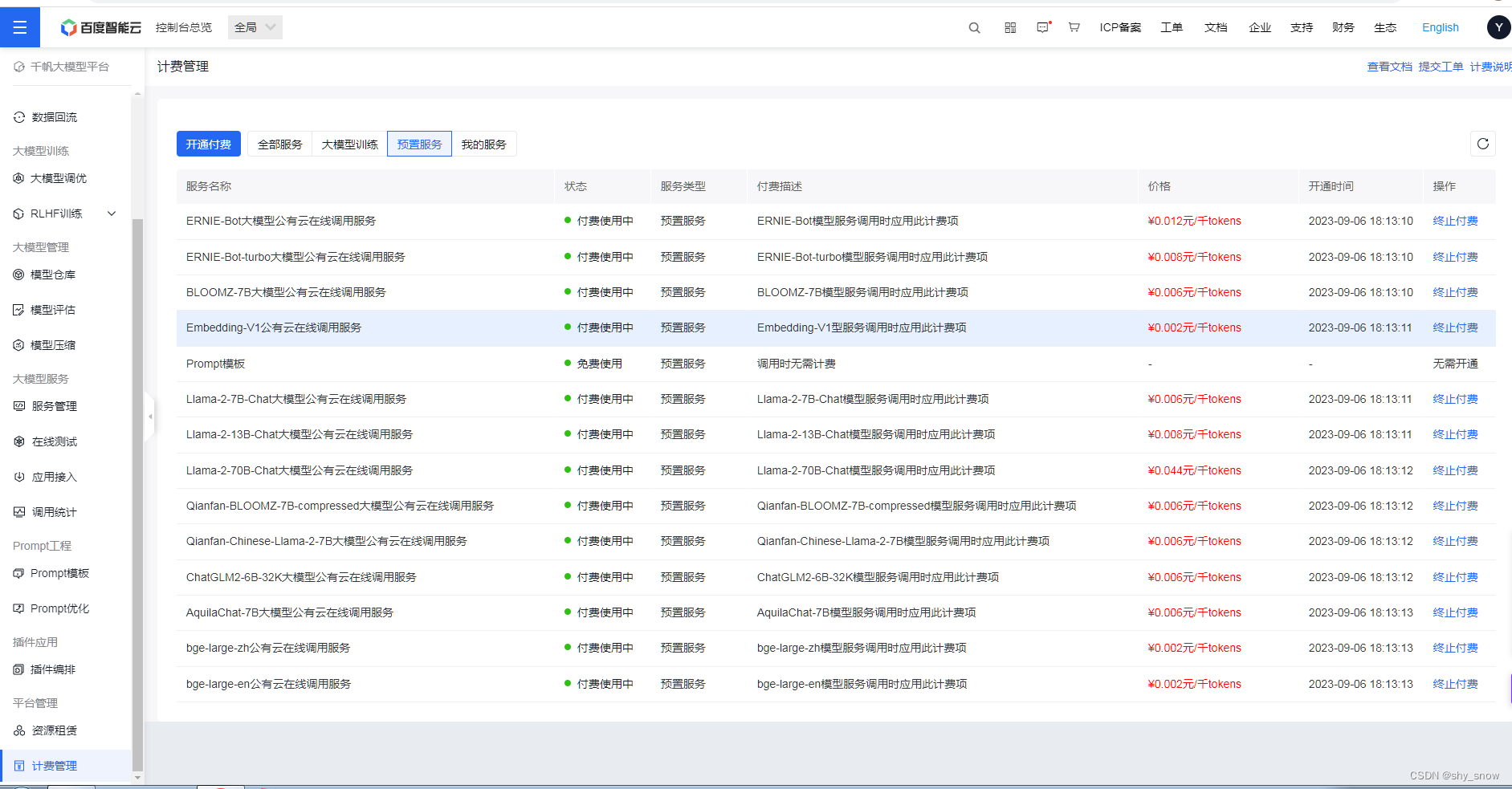This screenshot has width=1512, height=789.
Task: Open the 工单 header menu
Action: [x=1172, y=27]
